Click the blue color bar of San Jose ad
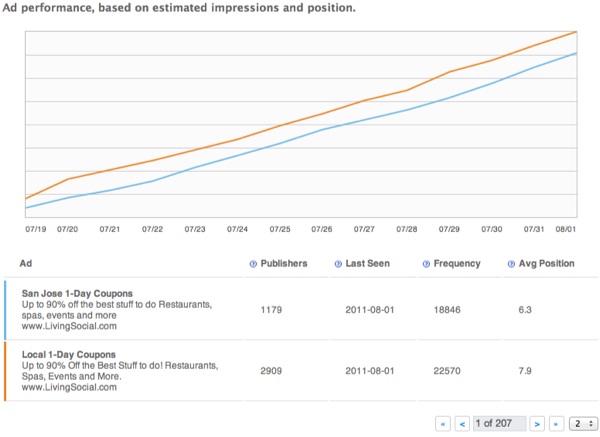 [x=6, y=309]
